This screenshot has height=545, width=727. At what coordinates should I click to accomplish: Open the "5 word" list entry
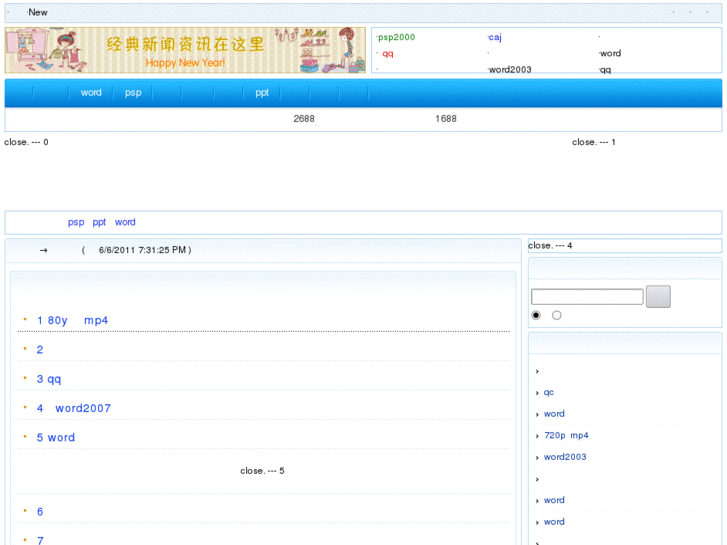56,438
